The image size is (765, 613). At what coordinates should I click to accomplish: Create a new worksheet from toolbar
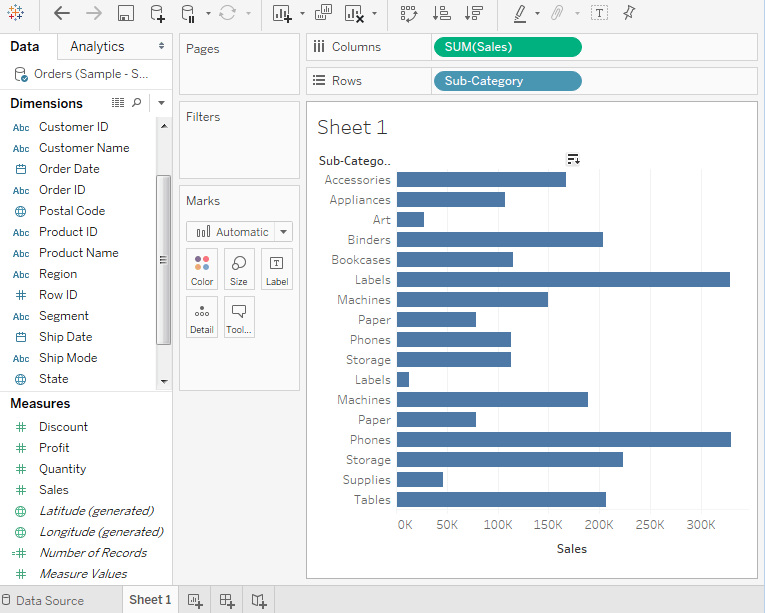pos(282,13)
